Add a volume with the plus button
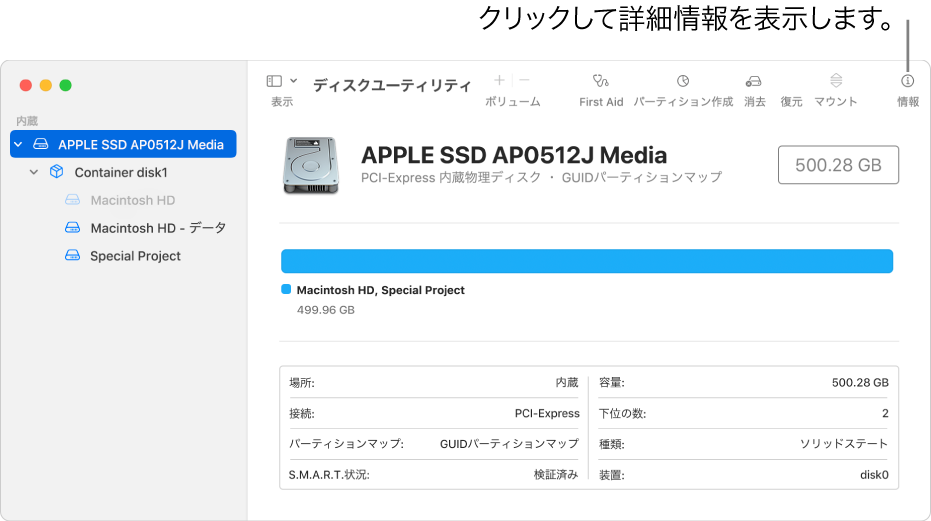The image size is (931, 521). click(x=499, y=80)
